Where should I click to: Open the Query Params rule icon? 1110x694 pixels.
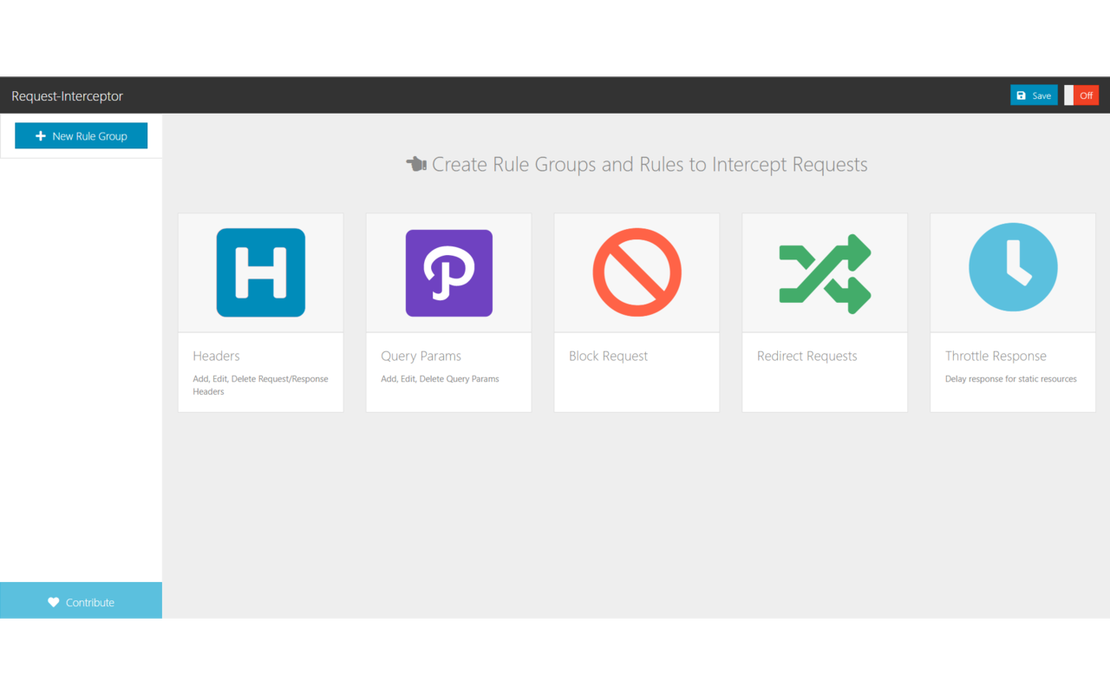click(448, 272)
